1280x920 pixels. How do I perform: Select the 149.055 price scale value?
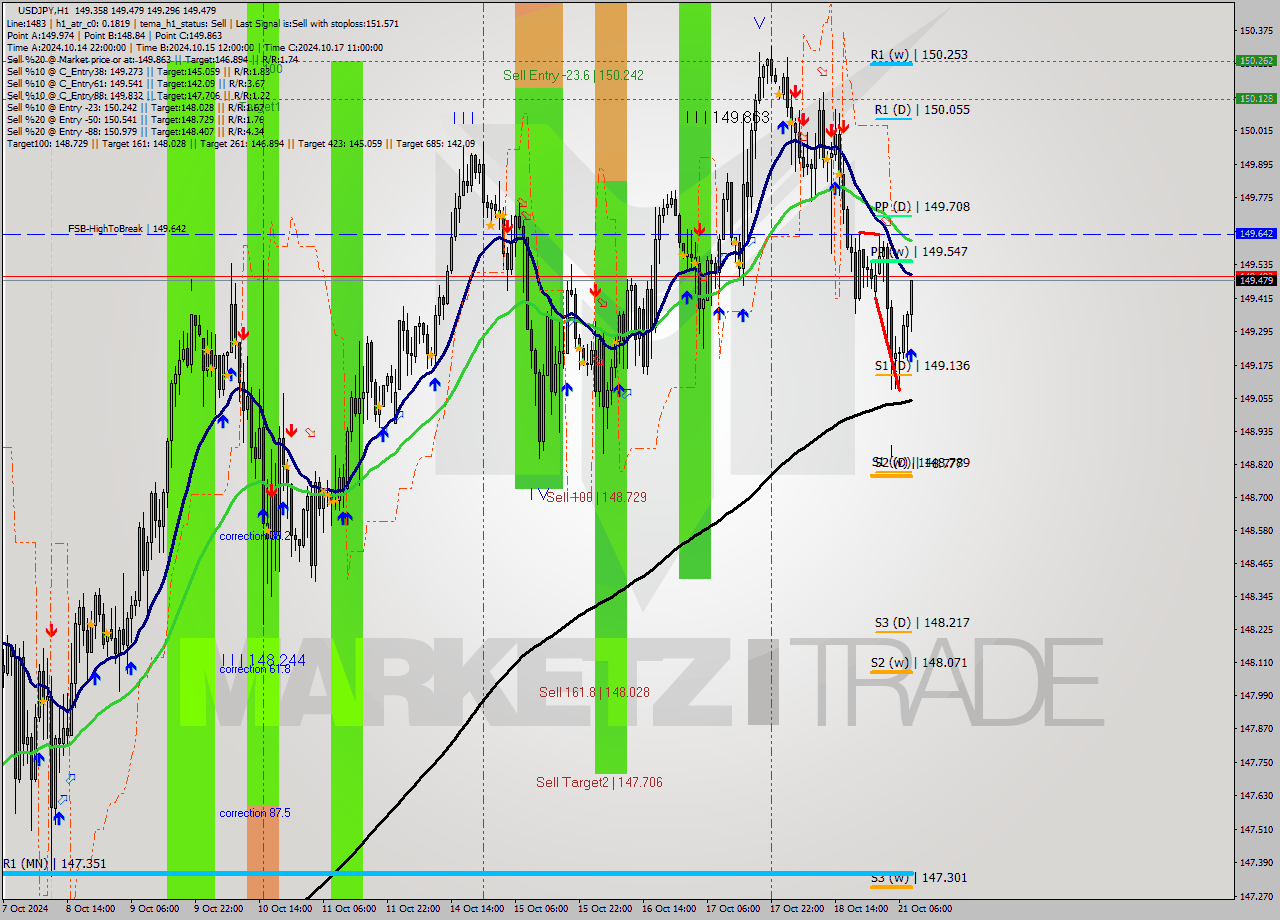click(1256, 399)
